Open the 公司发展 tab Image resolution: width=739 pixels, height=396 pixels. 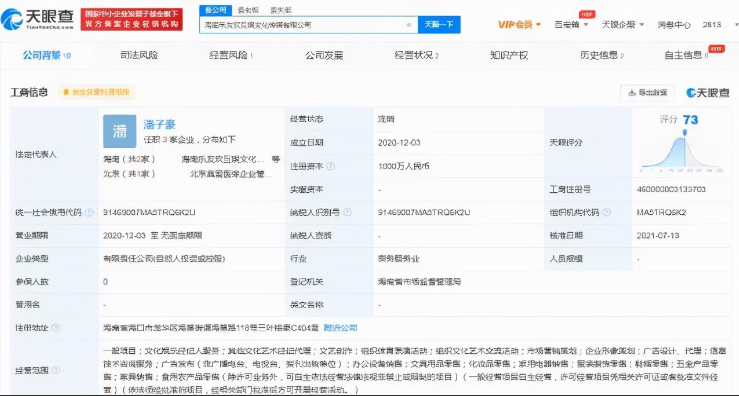[x=324, y=55]
